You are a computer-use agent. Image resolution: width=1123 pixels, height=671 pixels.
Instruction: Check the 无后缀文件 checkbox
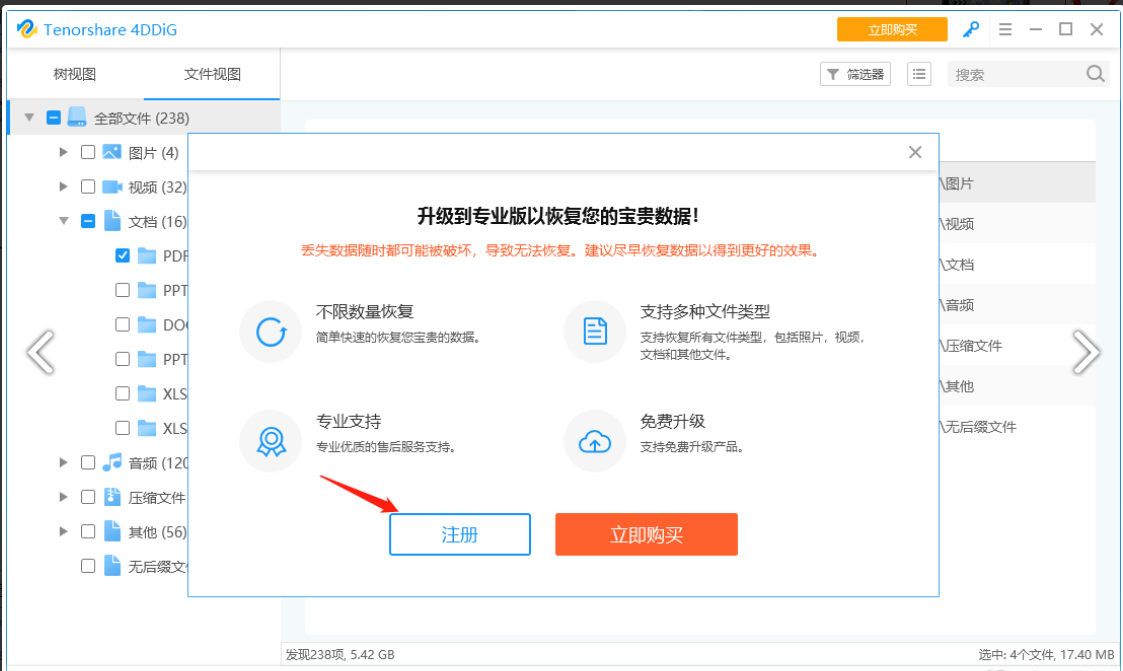click(x=87, y=566)
